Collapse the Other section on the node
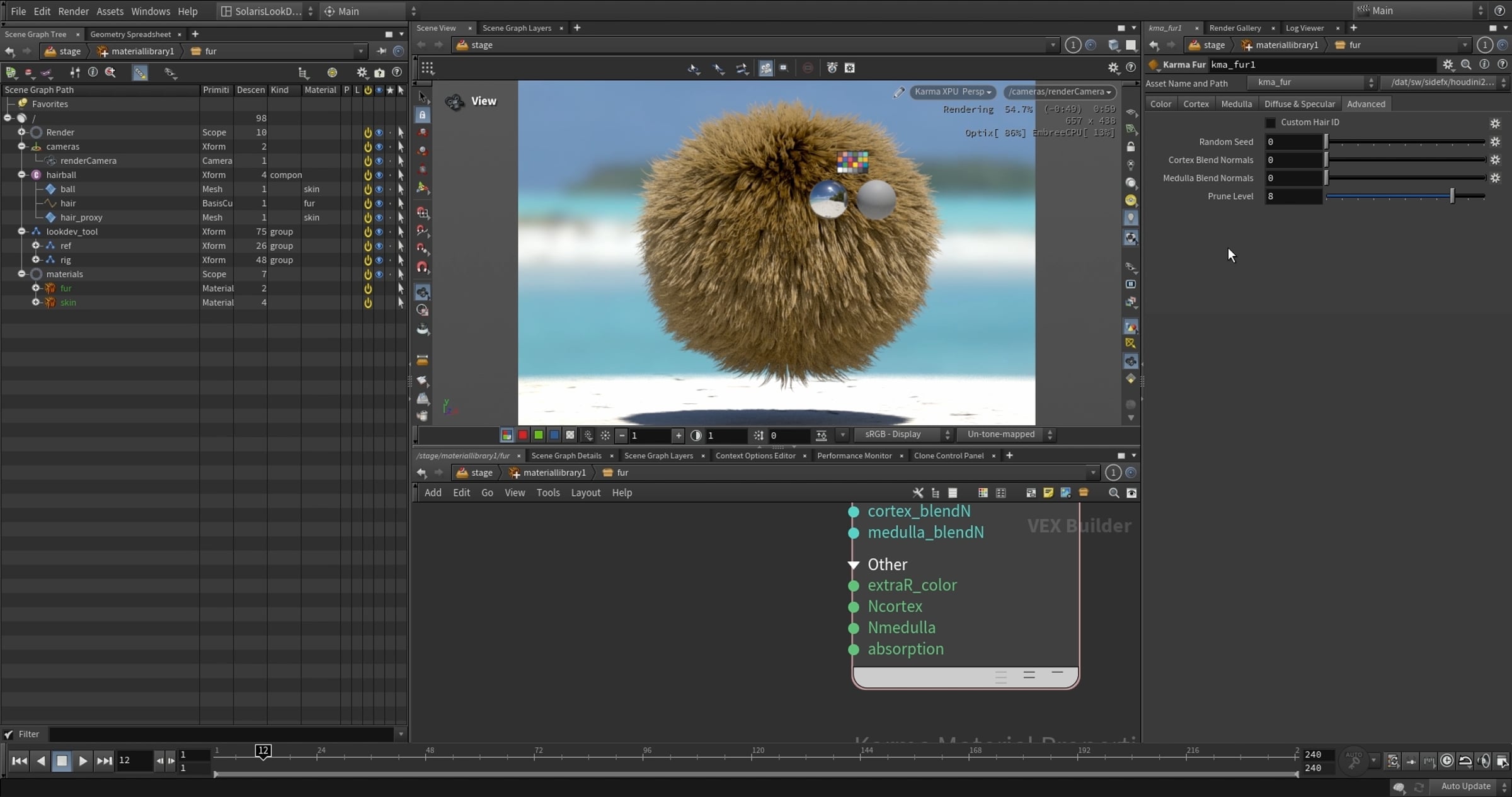The width and height of the screenshot is (1512, 797). (854, 565)
